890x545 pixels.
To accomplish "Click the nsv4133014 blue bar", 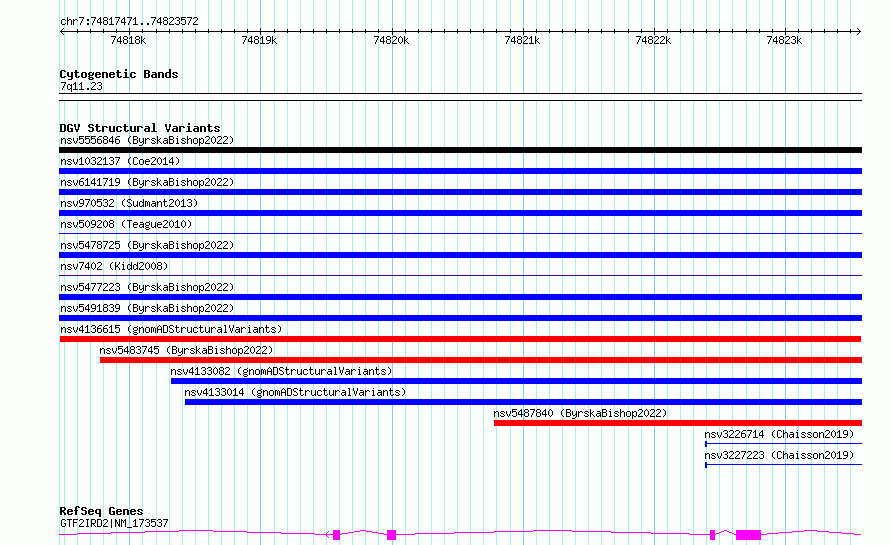I will (523, 402).
